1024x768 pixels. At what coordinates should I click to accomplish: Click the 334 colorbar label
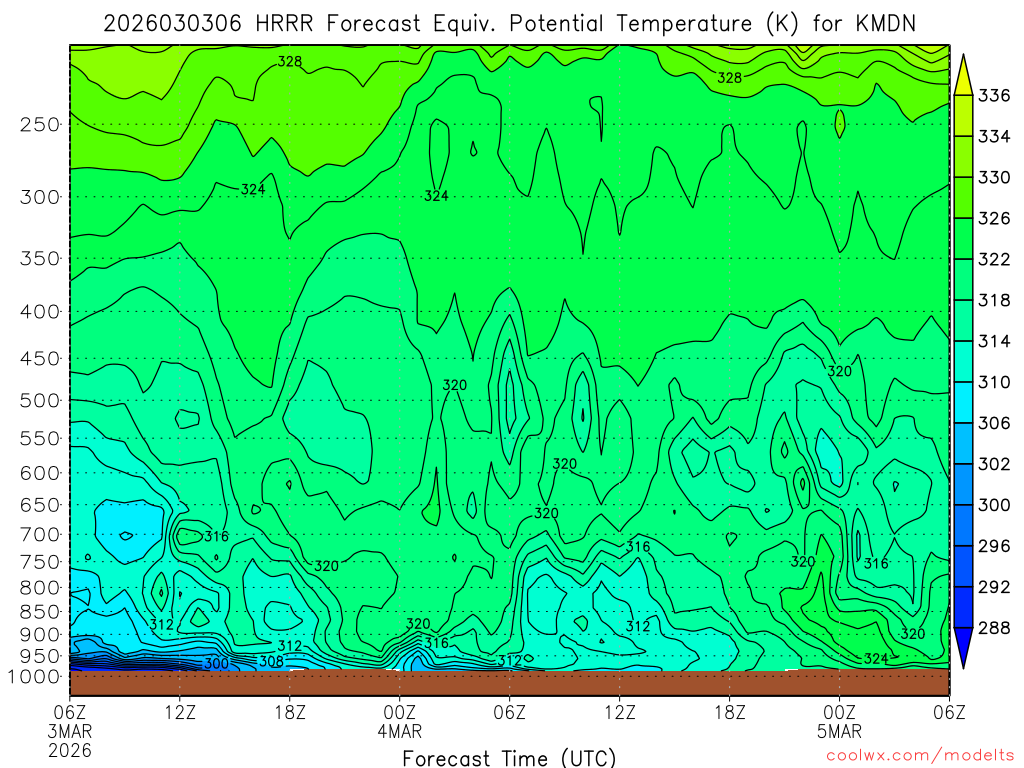coord(994,136)
